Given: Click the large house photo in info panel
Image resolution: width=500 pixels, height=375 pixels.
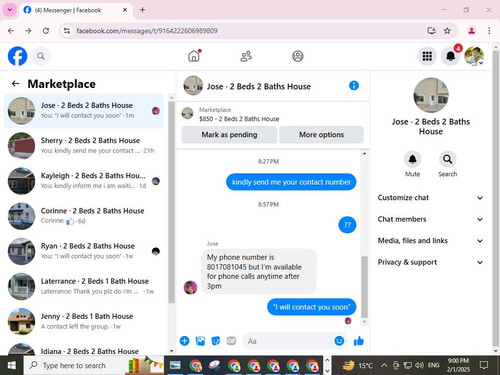Looking at the screenshot, I should pyautogui.click(x=431, y=95).
